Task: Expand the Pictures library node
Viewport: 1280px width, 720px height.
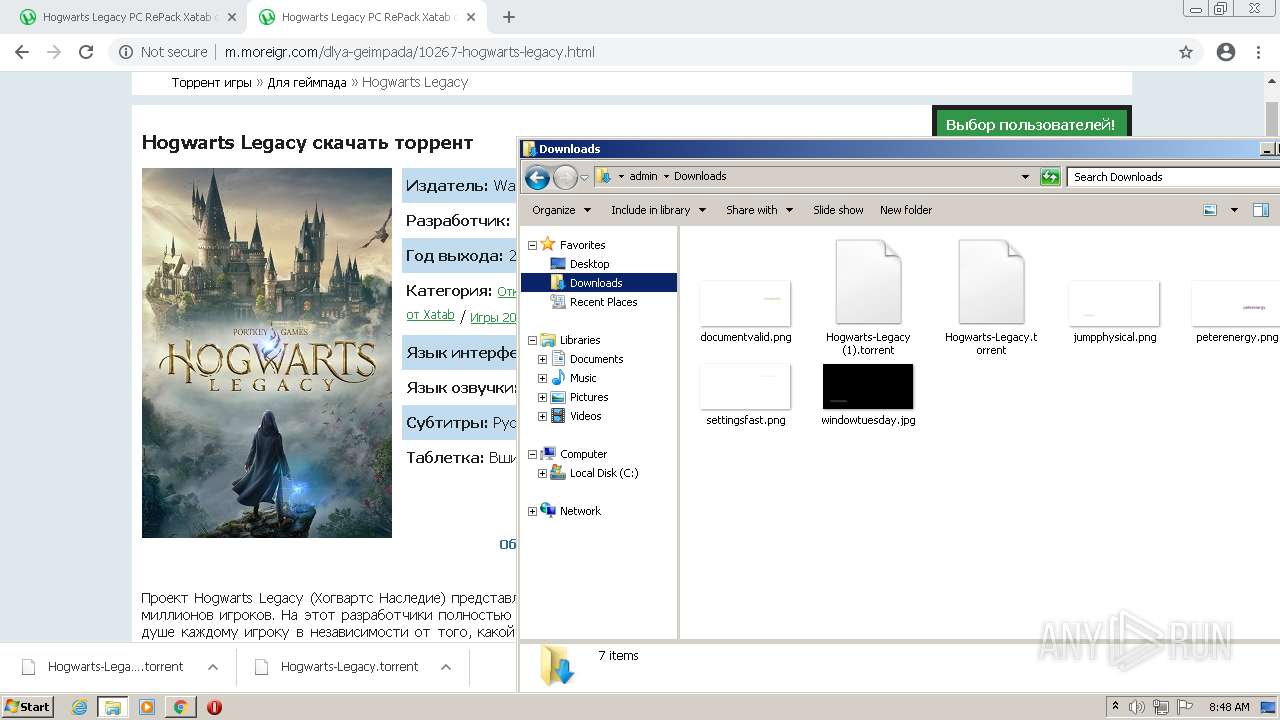Action: 542,397
